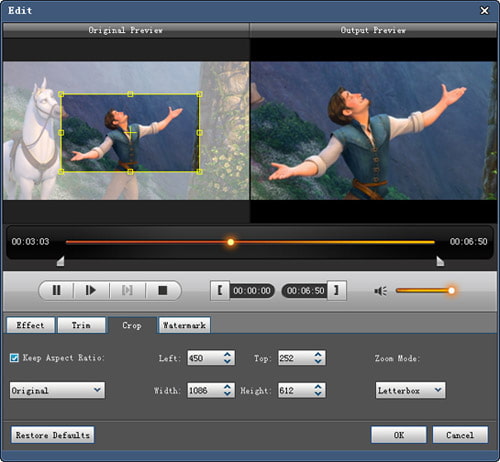Switch to the Effect tab
The height and width of the screenshot is (462, 500).
(x=30, y=325)
